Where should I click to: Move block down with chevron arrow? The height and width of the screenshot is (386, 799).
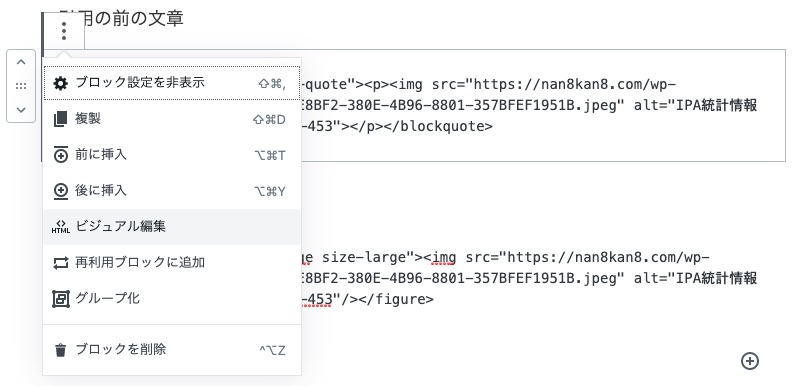point(21,109)
